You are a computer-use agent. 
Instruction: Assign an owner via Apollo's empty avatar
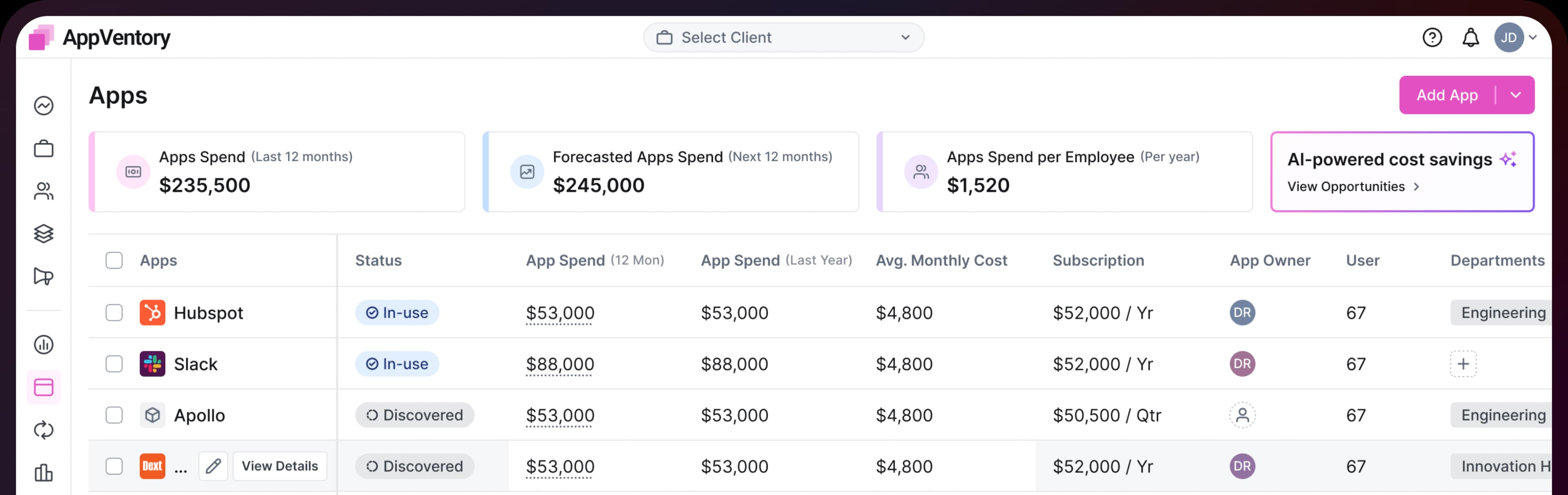(1242, 415)
